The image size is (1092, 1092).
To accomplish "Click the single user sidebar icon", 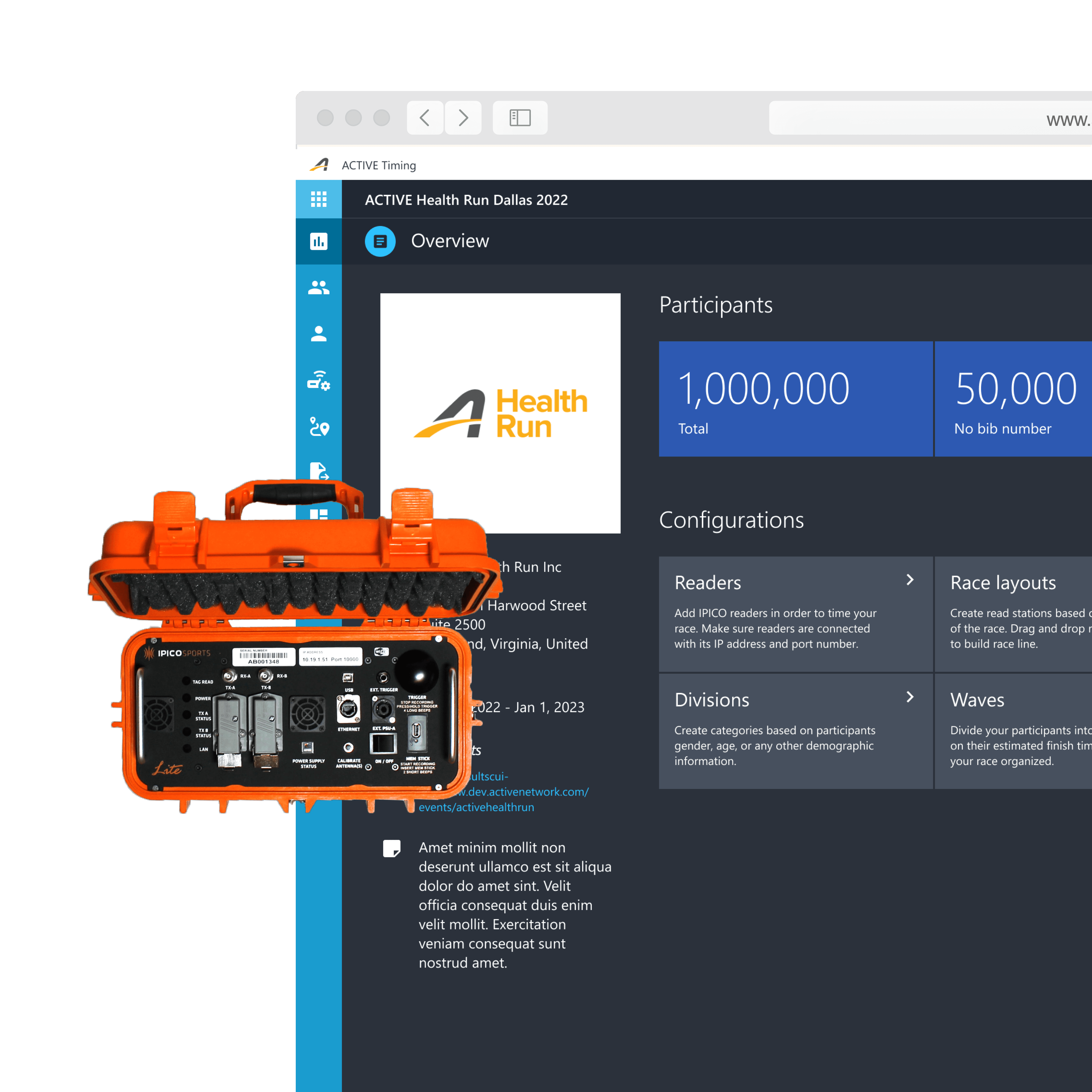I will coord(318,334).
